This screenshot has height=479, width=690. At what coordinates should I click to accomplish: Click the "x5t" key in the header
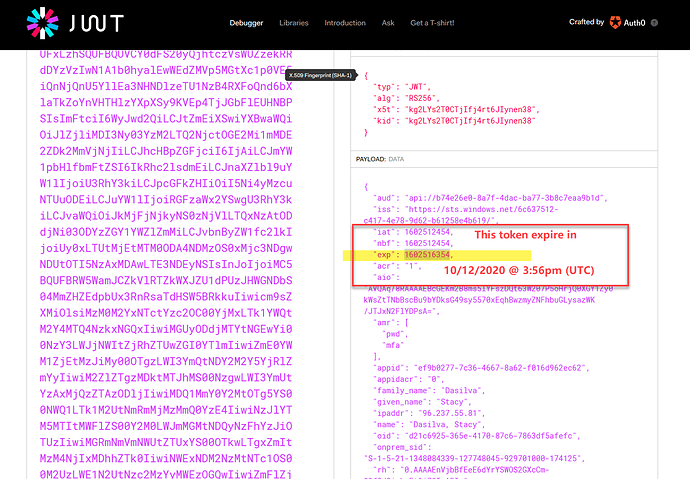click(384, 110)
